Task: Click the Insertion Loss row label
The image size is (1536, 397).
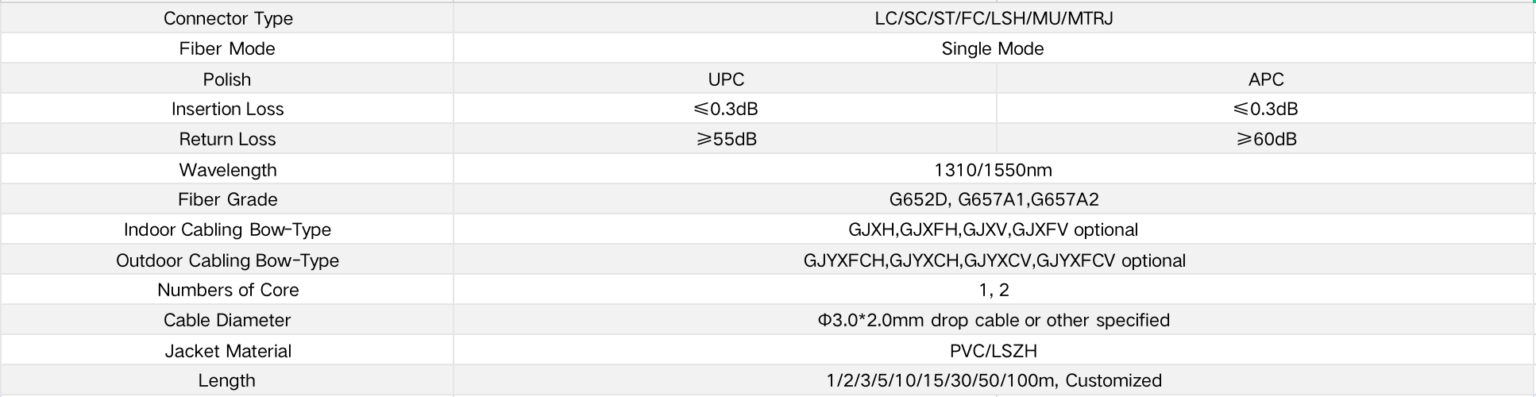Action: click(x=227, y=109)
